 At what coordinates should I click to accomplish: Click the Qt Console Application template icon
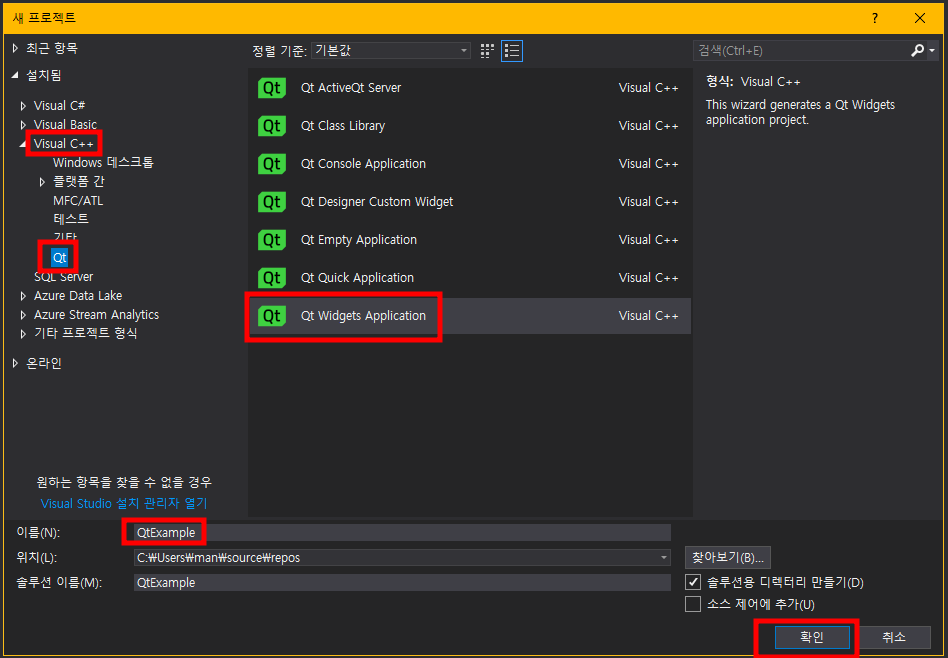(x=272, y=164)
